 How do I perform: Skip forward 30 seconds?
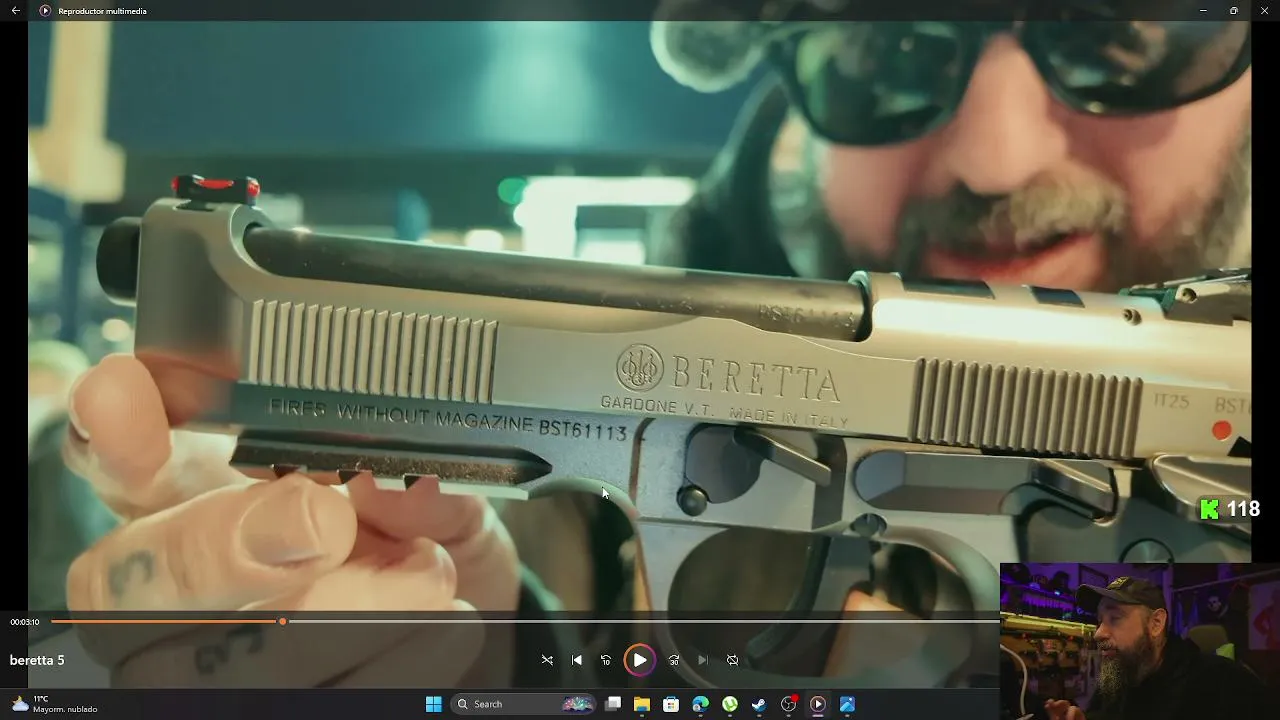click(674, 660)
